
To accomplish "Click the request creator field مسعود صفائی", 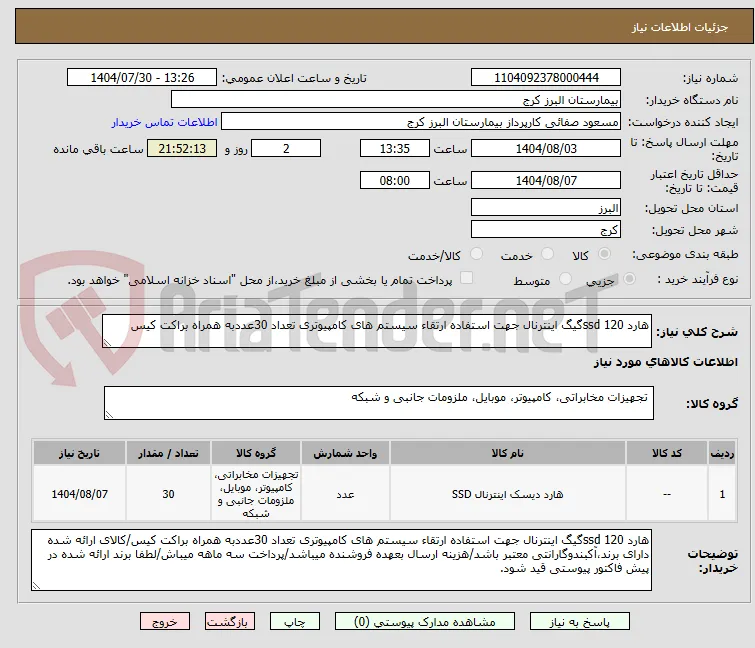I will tap(421, 122).
